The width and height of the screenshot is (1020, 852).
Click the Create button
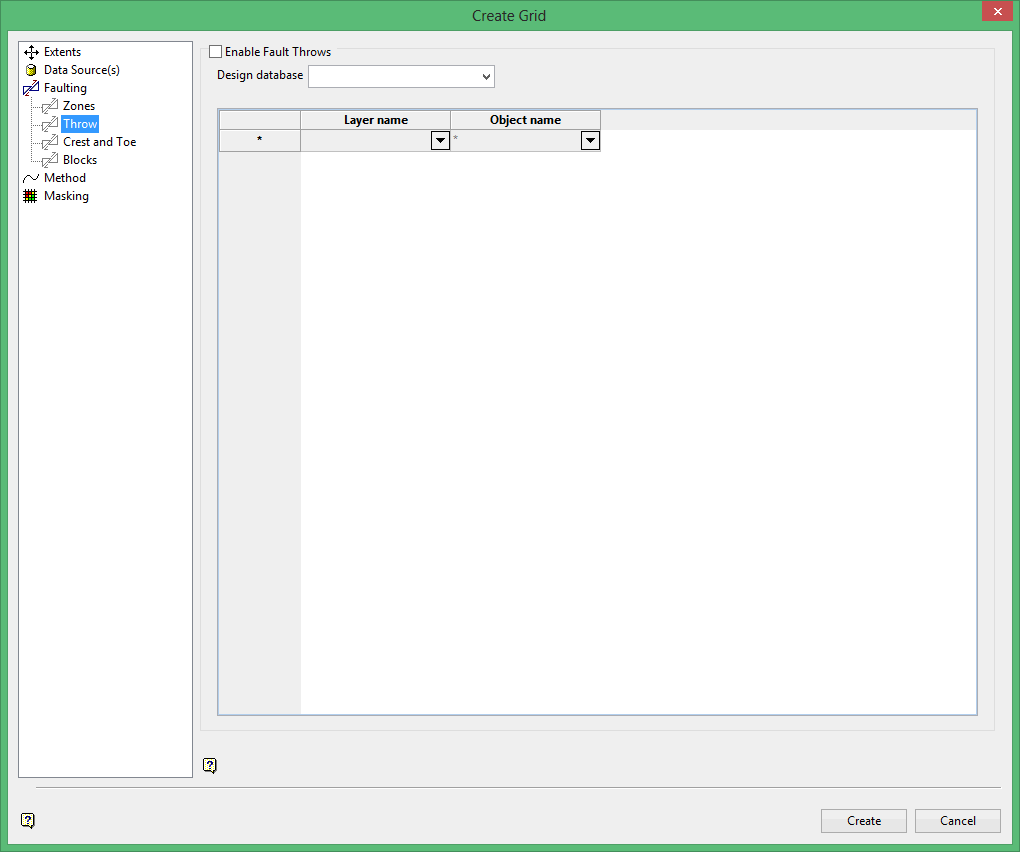click(864, 821)
